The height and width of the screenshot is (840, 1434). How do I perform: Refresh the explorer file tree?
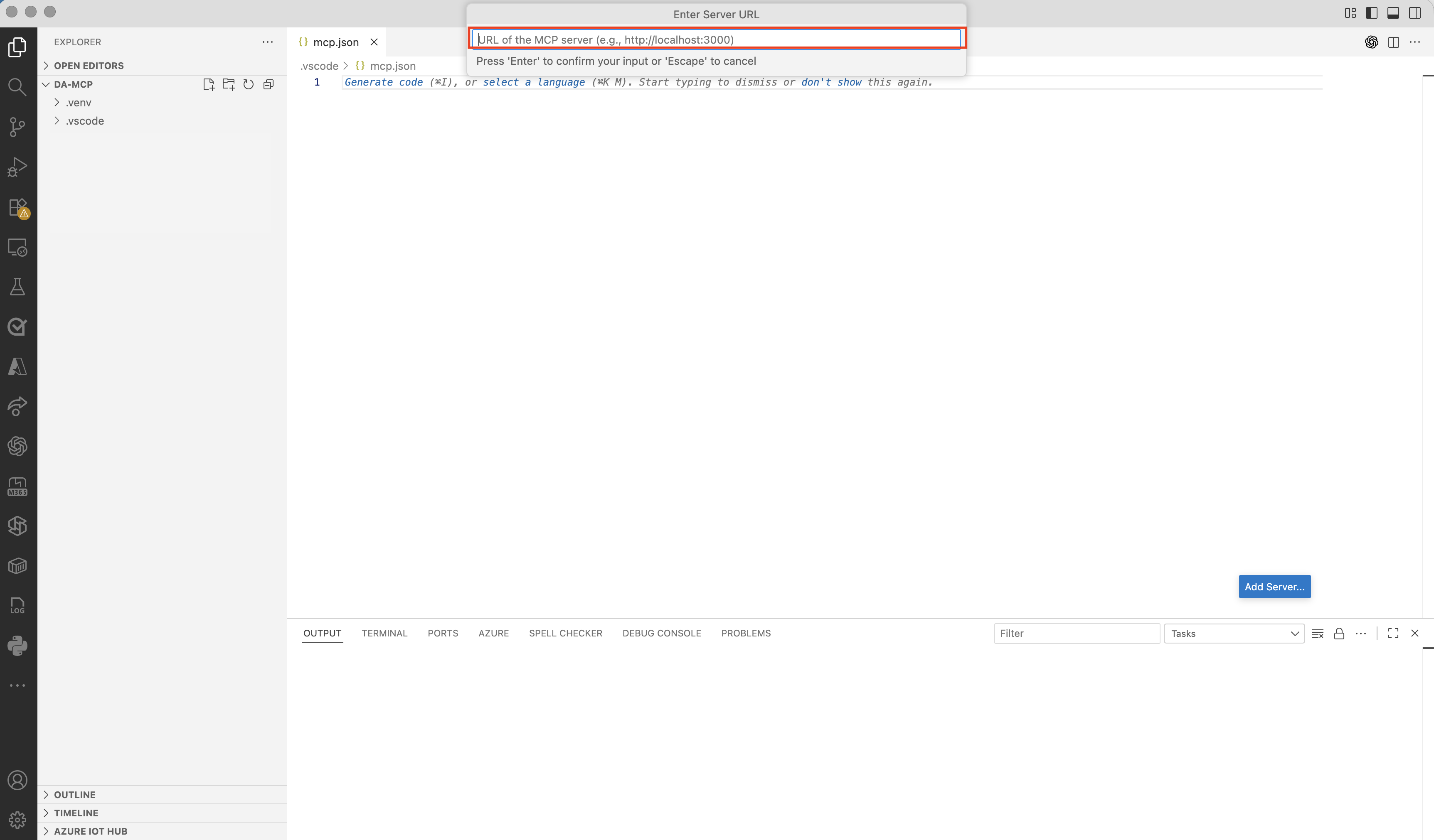pos(249,84)
